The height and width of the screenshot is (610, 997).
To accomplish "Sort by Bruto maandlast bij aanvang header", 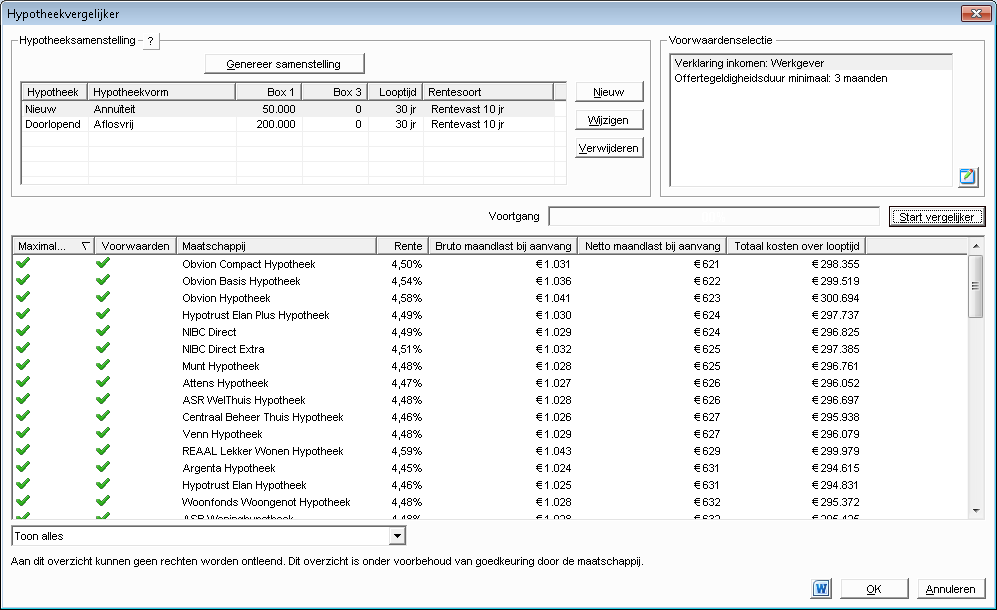I will click(502, 246).
